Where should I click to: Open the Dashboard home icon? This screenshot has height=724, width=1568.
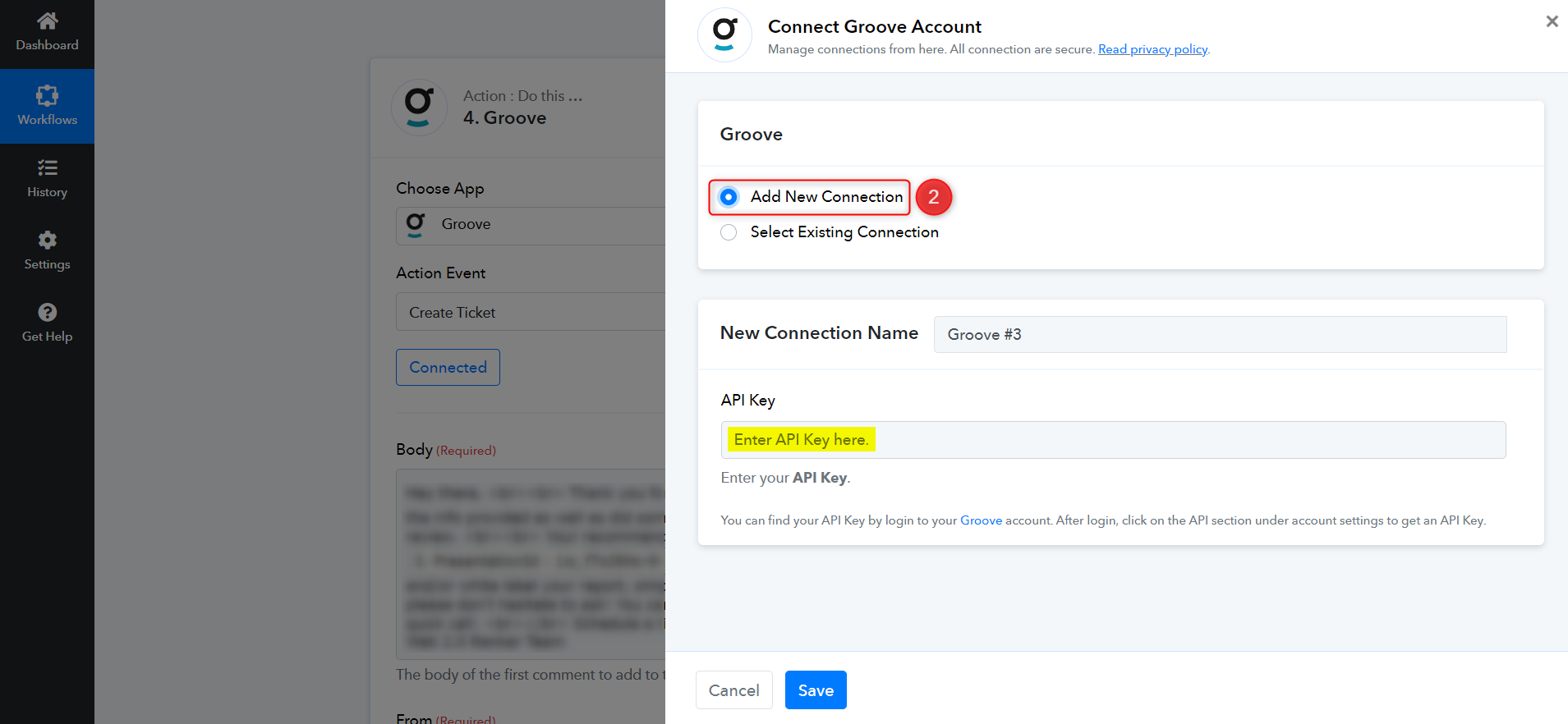[48, 21]
